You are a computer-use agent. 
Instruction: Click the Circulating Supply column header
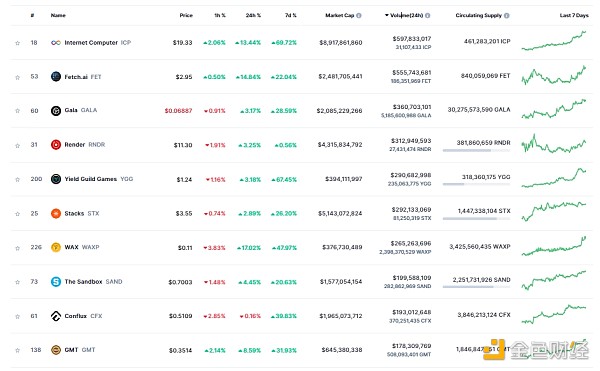[478, 15]
